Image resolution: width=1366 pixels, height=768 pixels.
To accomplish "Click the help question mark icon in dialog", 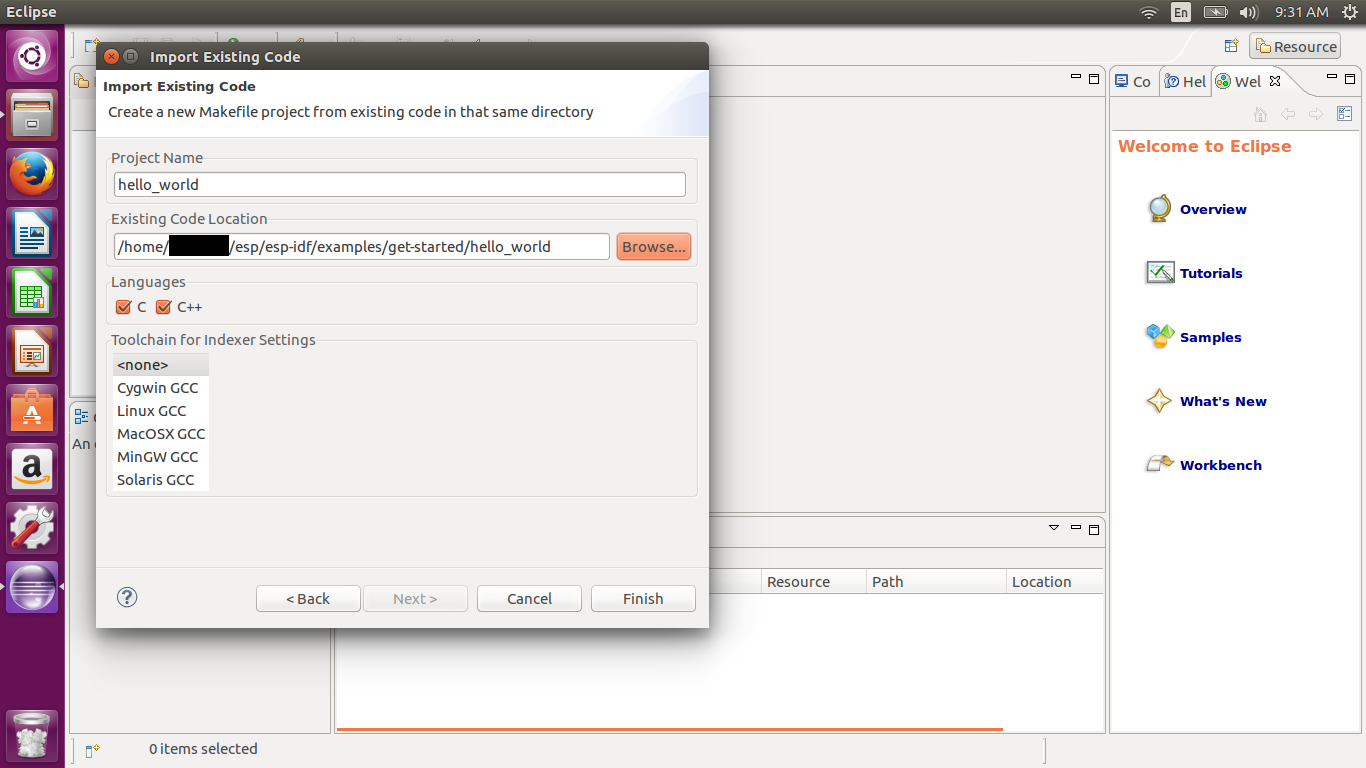I will [127, 597].
